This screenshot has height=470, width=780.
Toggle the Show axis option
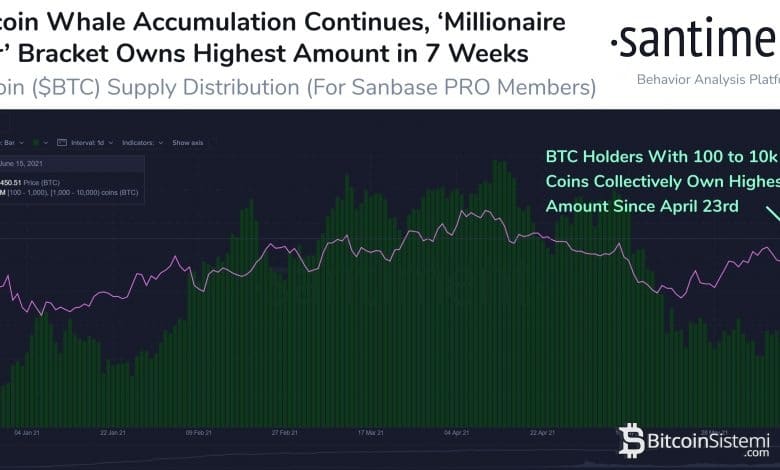click(x=187, y=143)
